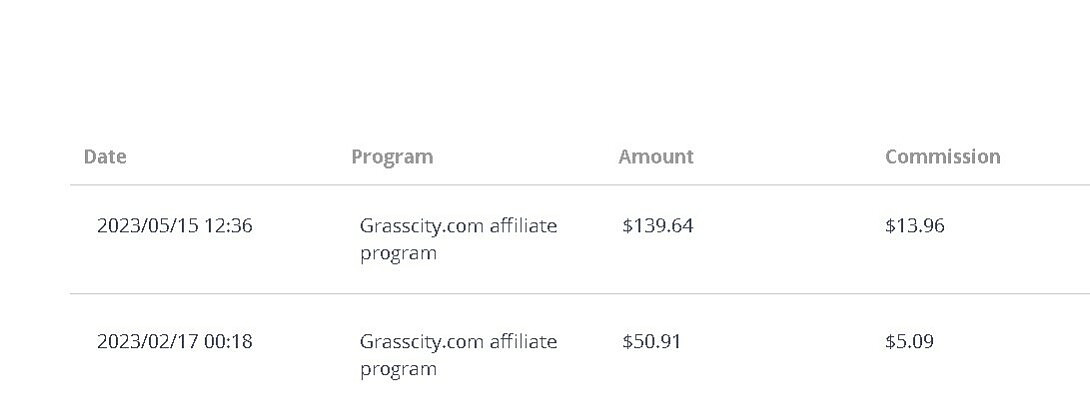Viewport: 1090px width, 400px height.
Task: Select the $50.91 amount value
Action: pyautogui.click(x=651, y=342)
